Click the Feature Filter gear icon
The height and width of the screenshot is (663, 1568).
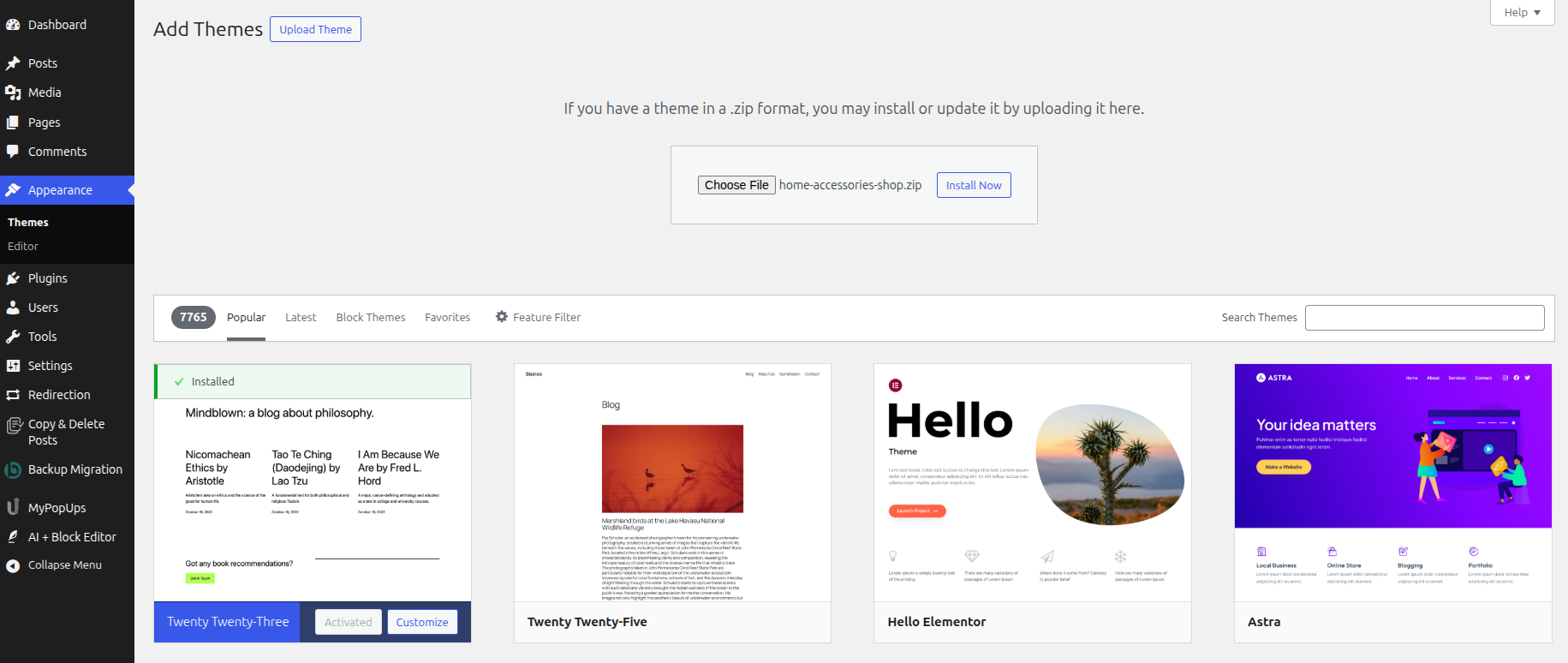pos(502,317)
